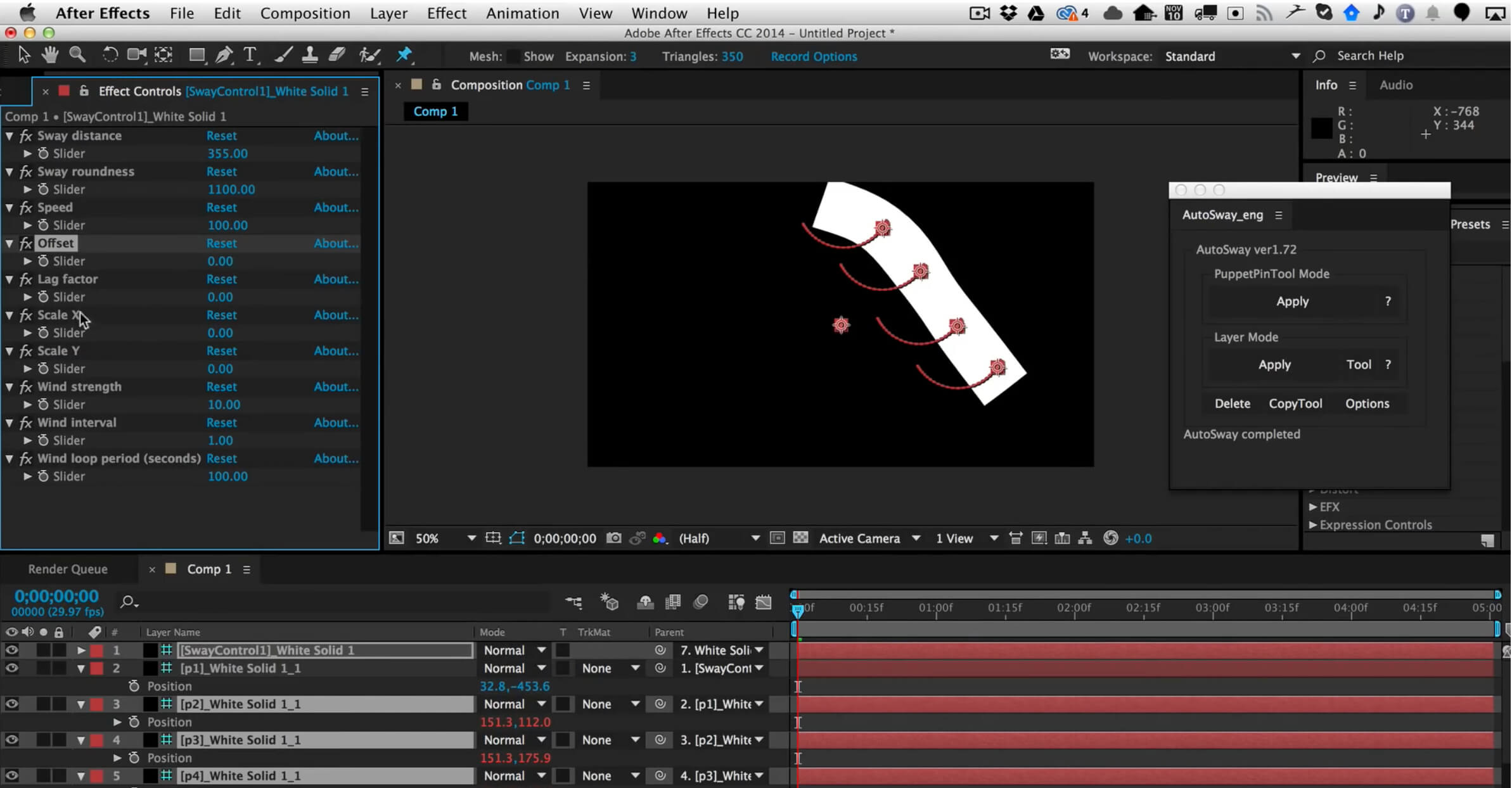Collapse the Sway distance effect group
The image size is (1512, 788).
point(10,136)
